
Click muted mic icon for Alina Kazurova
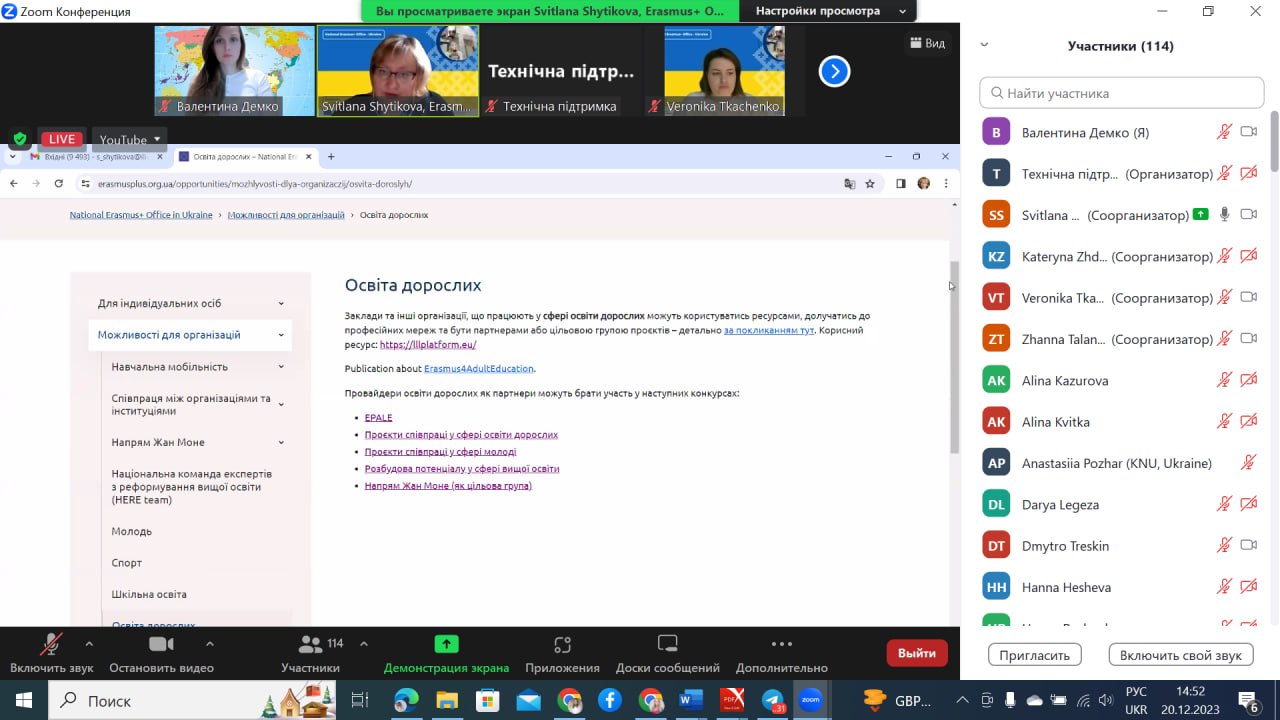1224,380
